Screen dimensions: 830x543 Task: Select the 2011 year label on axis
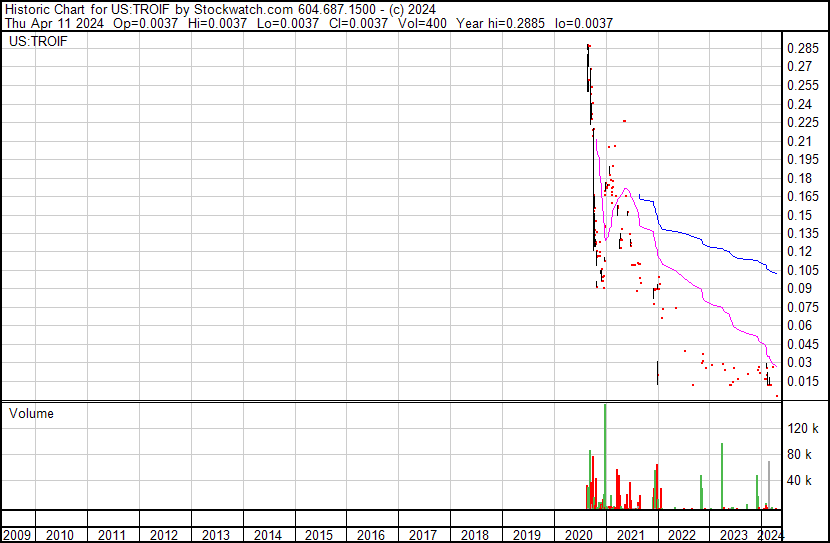click(112, 535)
